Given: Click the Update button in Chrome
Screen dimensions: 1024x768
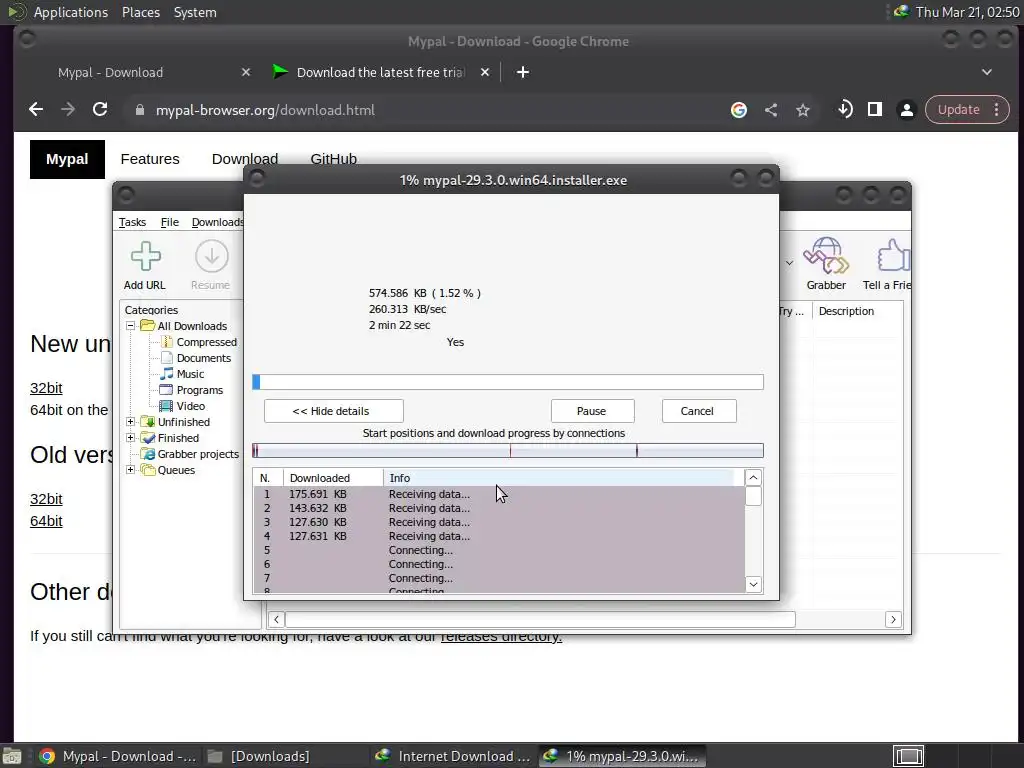Looking at the screenshot, I should [x=958, y=110].
